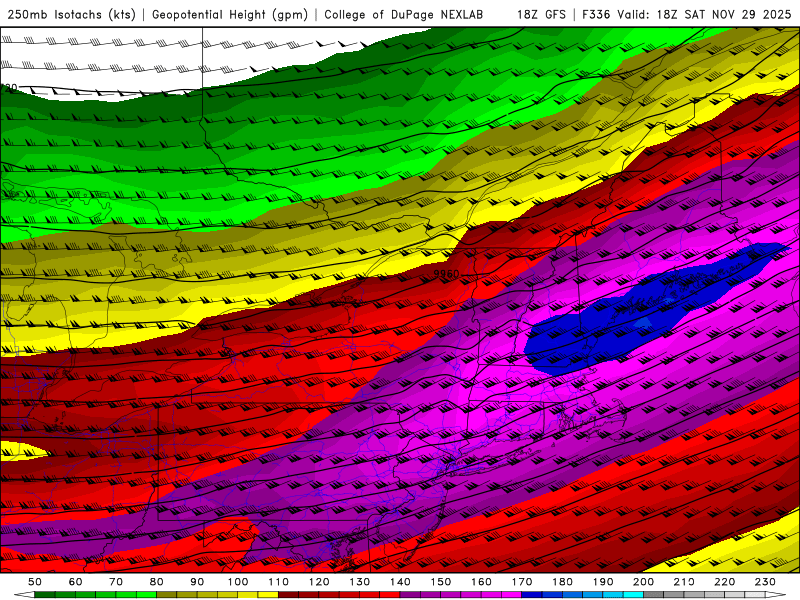The width and height of the screenshot is (800, 600).
Task: Click the legend value 190
Action: (x=603, y=582)
